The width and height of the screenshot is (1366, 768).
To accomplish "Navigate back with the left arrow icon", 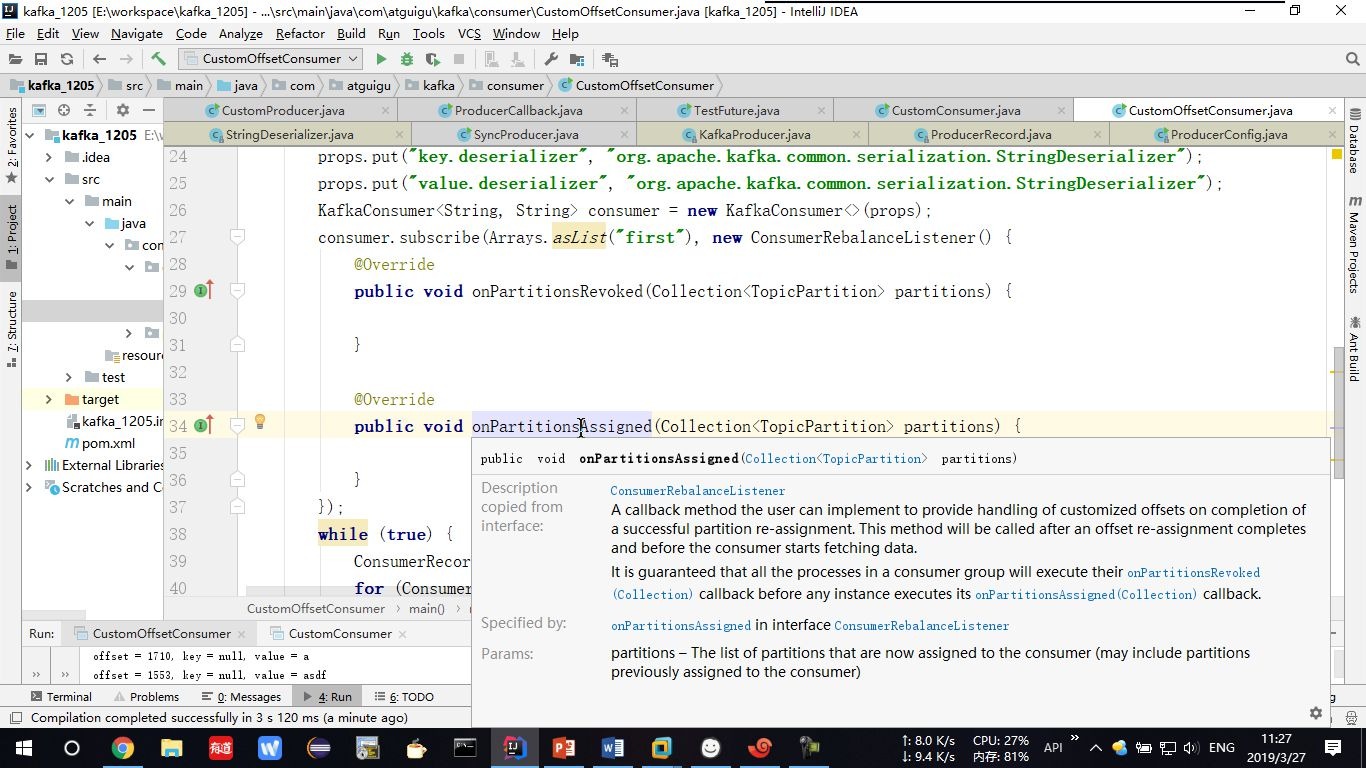I will click(99, 59).
